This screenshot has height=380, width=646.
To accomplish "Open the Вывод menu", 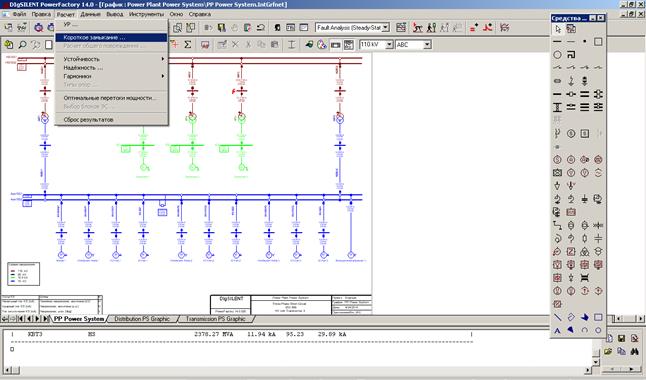I will [115, 14].
